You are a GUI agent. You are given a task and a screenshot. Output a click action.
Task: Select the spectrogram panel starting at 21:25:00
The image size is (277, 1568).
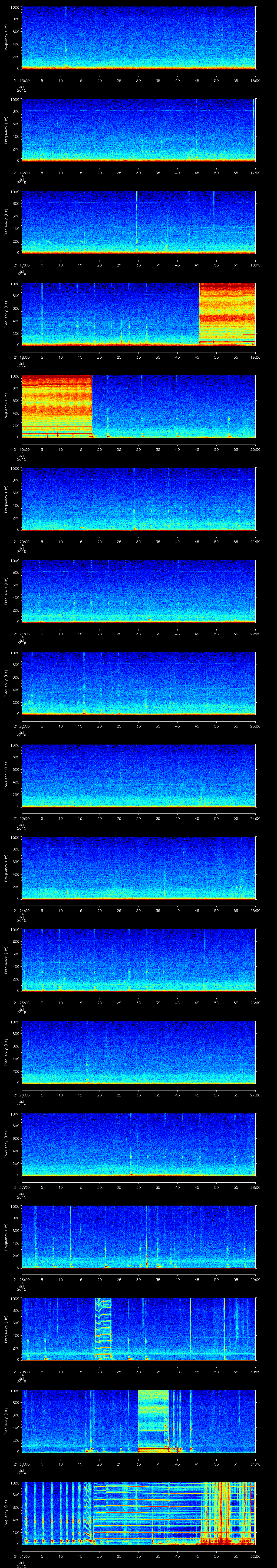138,960
